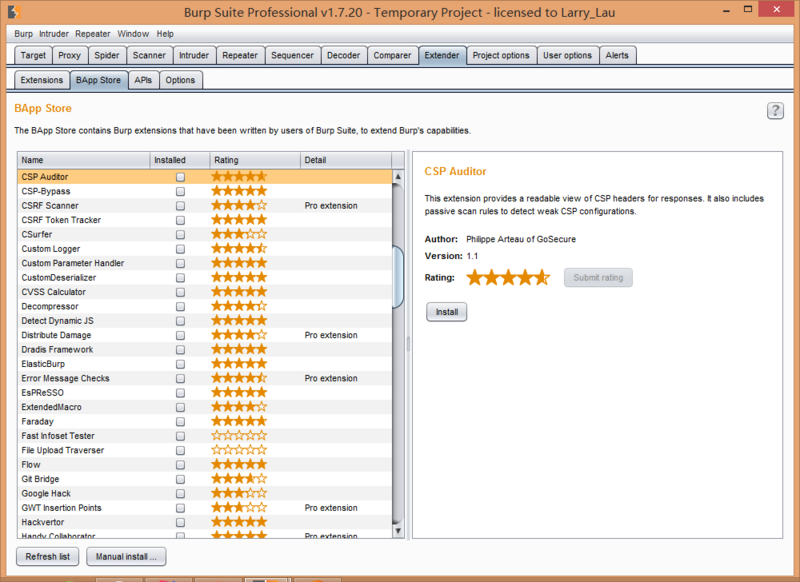Click the Install button for CSP Auditor
800x582 pixels.
tap(446, 312)
